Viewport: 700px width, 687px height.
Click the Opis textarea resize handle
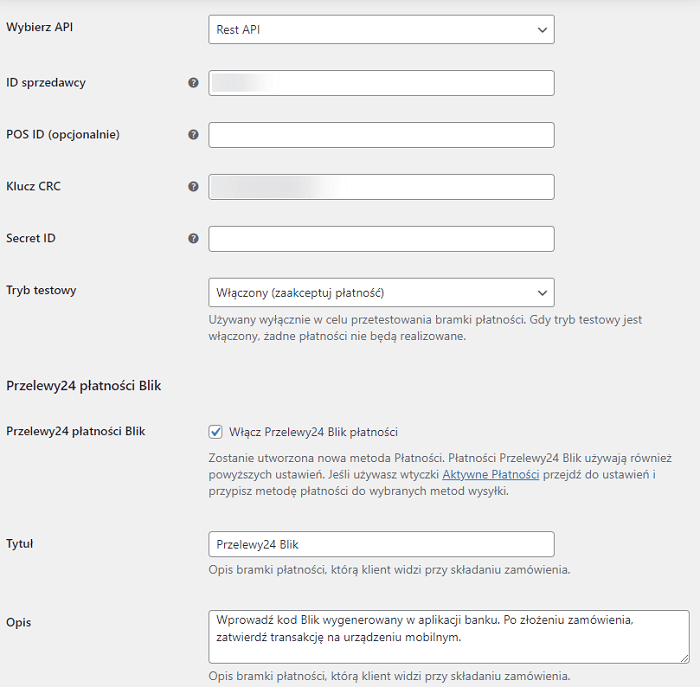684,658
